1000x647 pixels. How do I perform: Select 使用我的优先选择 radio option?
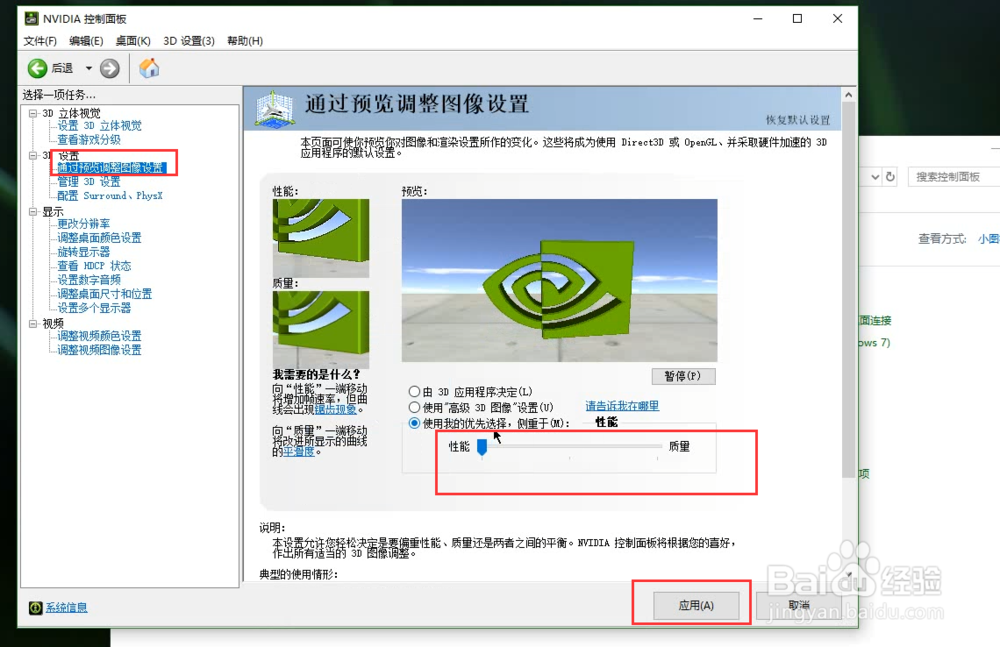(x=415, y=423)
